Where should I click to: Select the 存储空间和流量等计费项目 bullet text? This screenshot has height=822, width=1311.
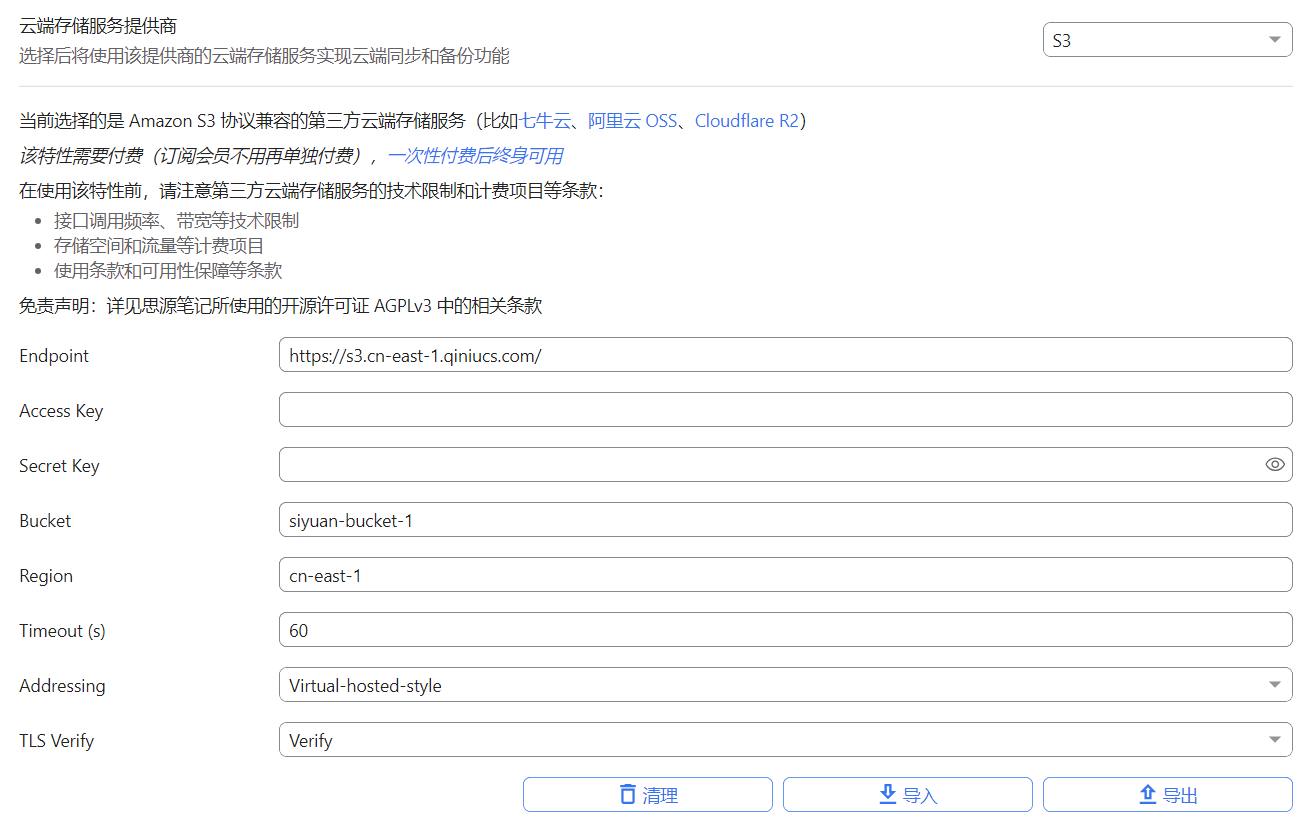click(159, 245)
